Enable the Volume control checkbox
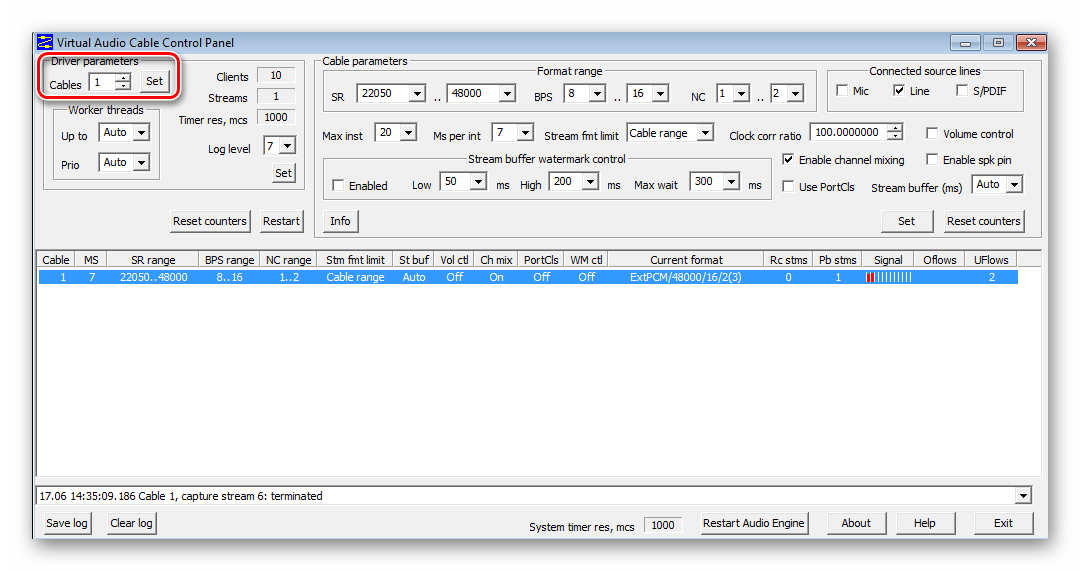Screen dimensions: 1080x571 (x=932, y=134)
